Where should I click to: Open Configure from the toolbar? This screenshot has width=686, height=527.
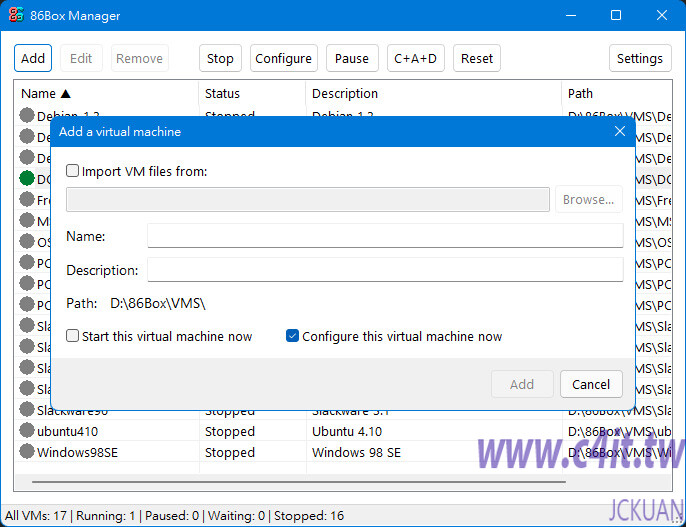[x=284, y=58]
